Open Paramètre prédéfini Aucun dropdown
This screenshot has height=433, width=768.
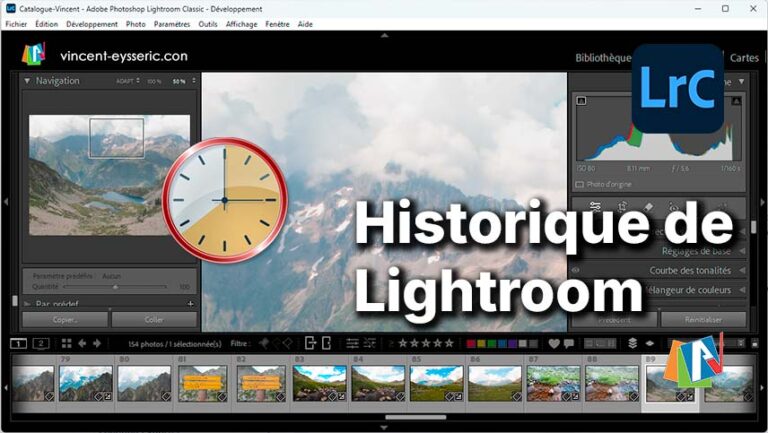(x=112, y=276)
